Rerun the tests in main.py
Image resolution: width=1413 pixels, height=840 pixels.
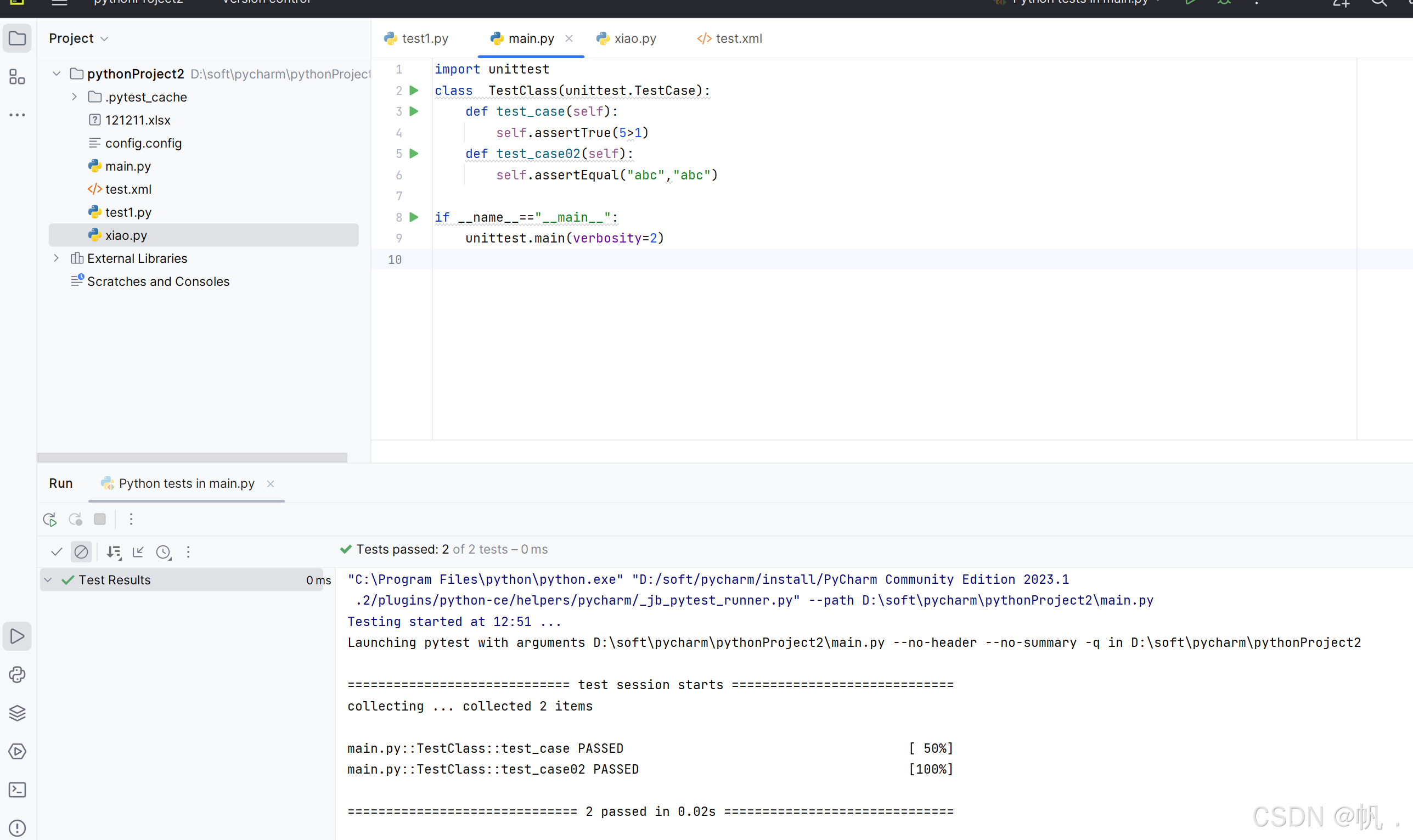coord(49,519)
